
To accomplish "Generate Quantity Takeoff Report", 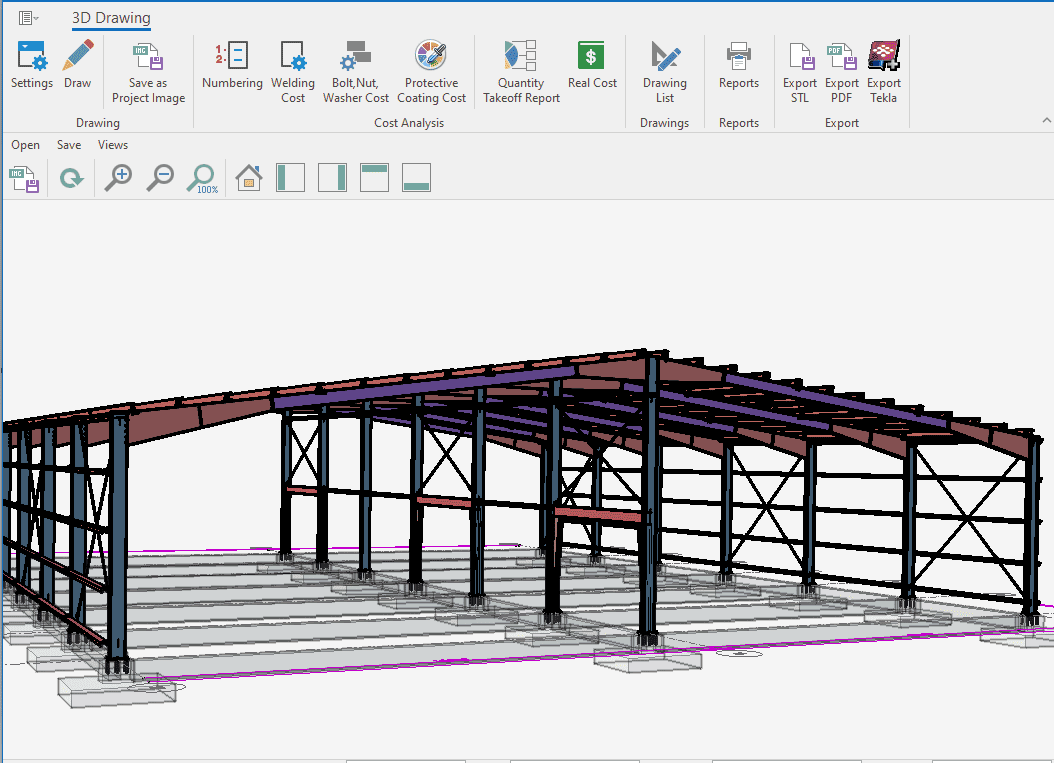I will [521, 72].
